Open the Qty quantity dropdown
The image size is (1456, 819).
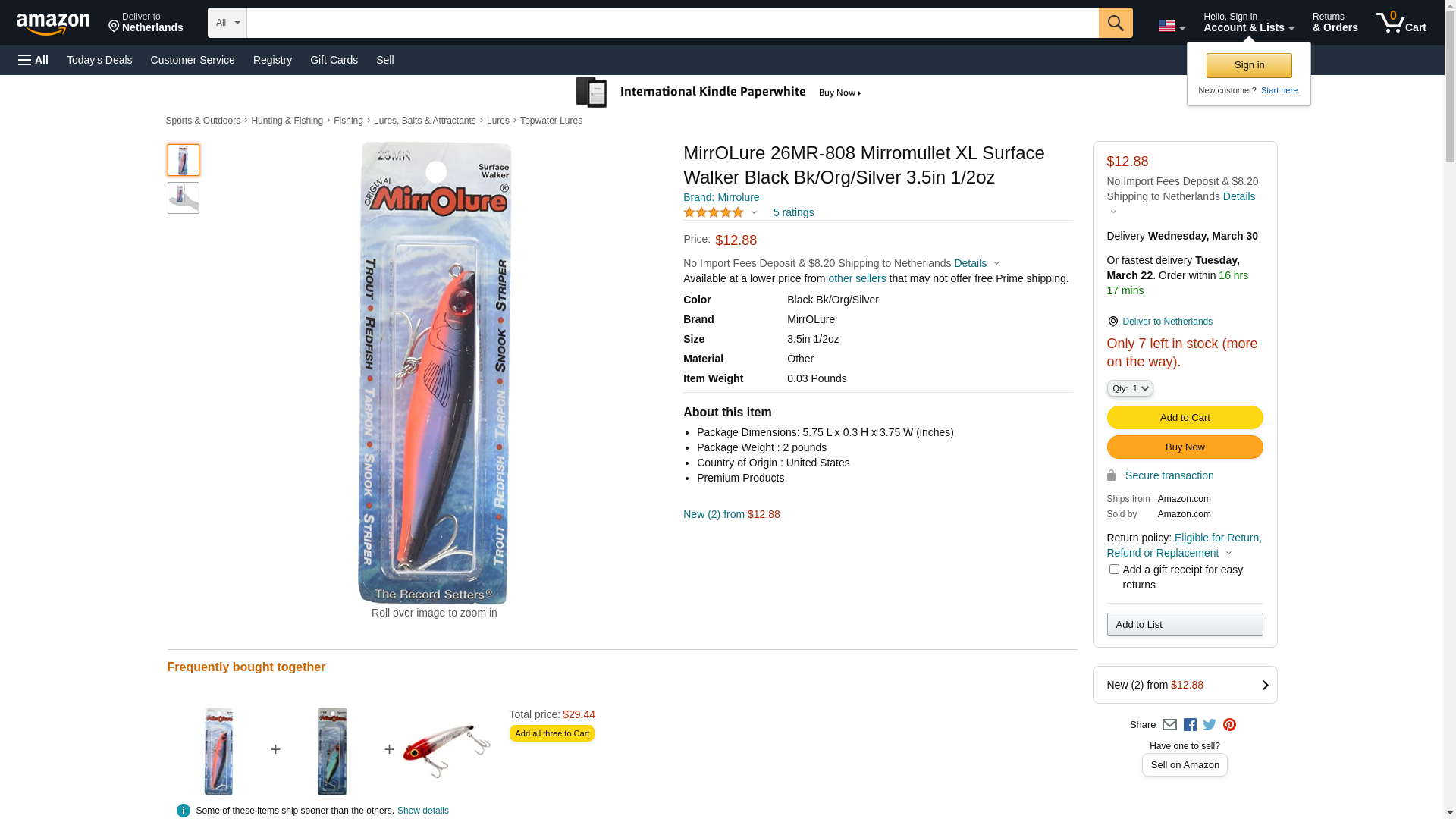[x=1129, y=388]
